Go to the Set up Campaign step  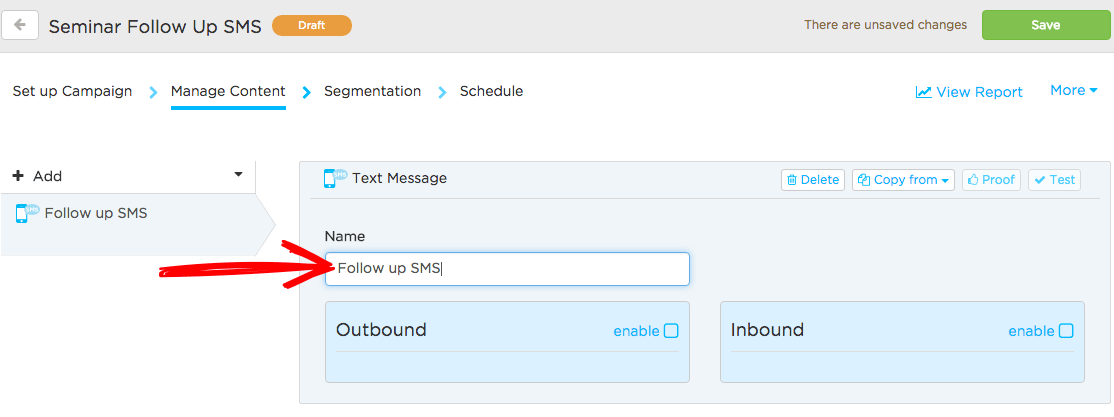coord(72,91)
